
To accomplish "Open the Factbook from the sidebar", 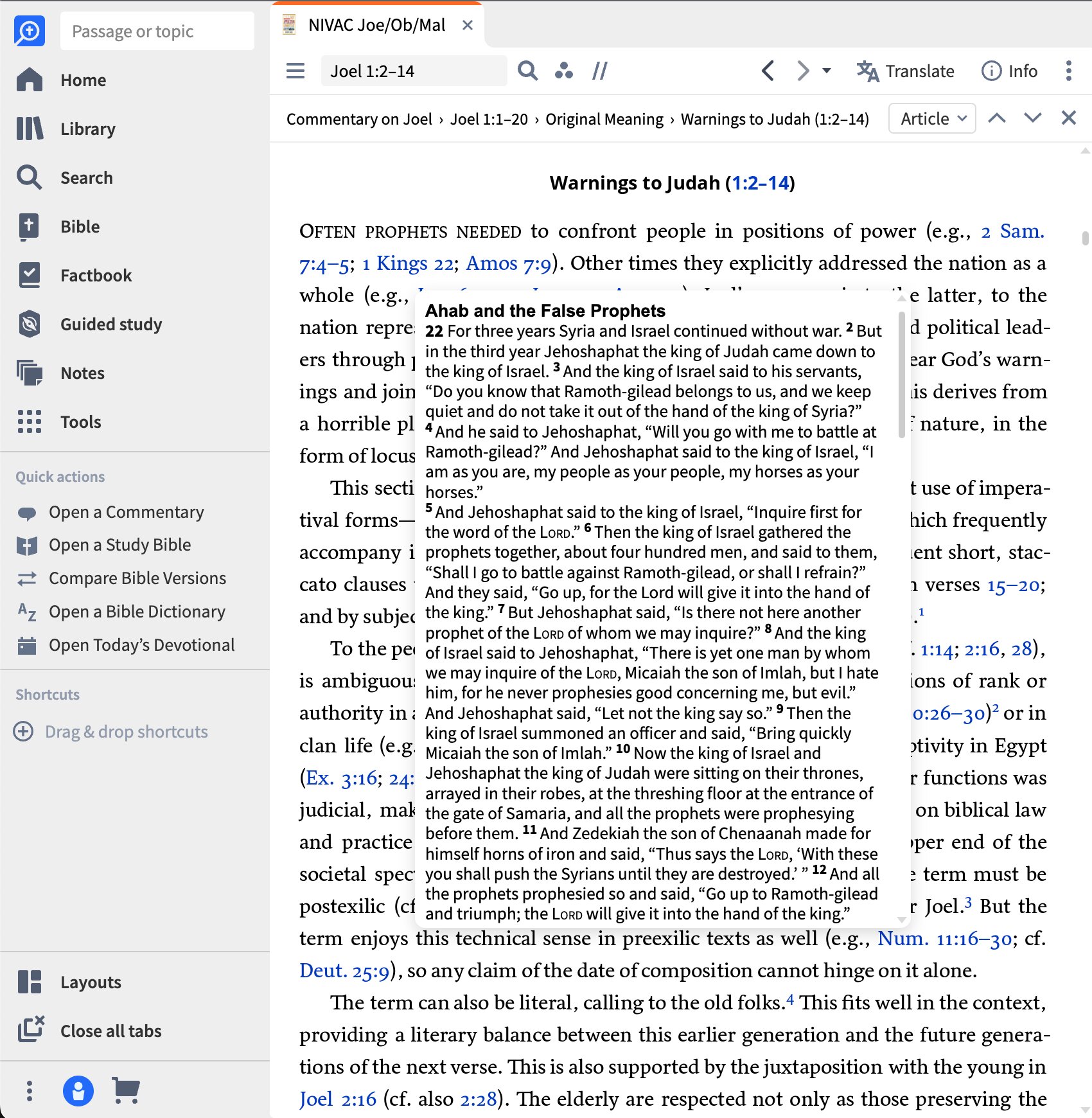I will (x=95, y=275).
